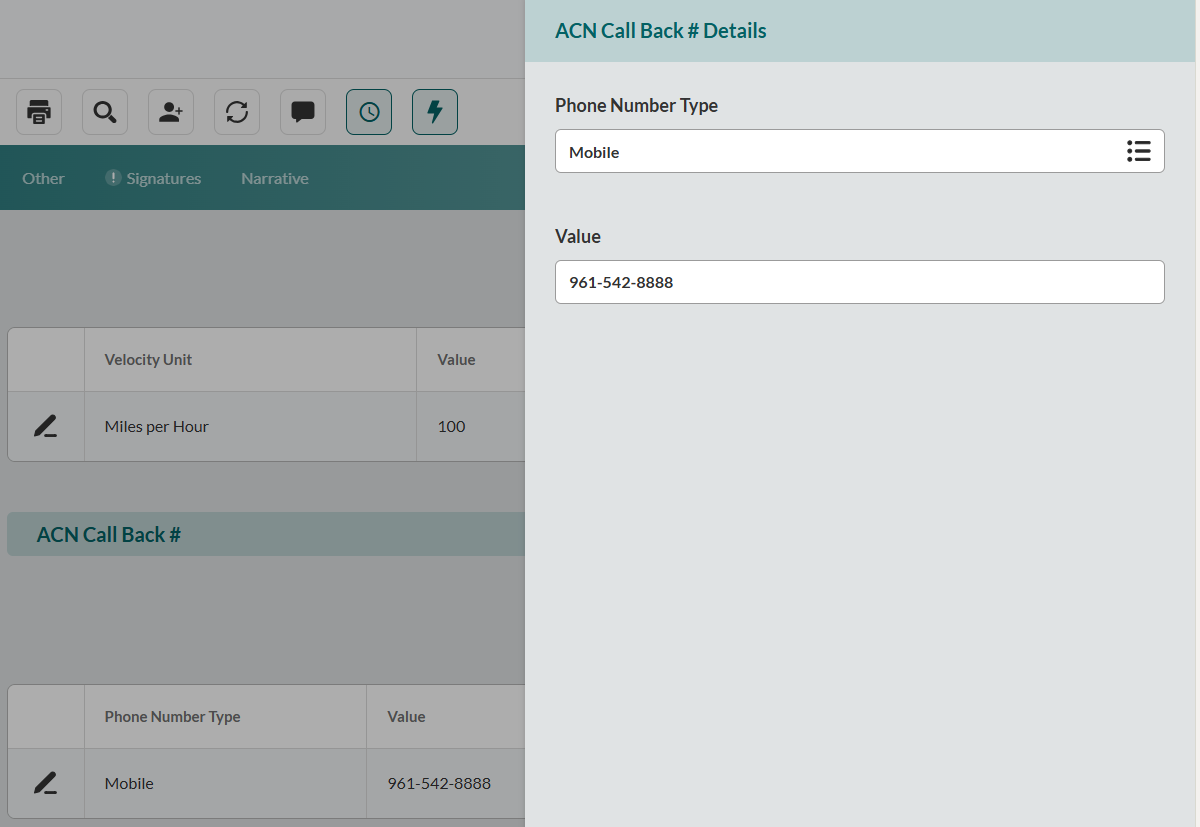Screen dimensions: 1200x827
Task: Open the list icon in Phone Number Type
Action: point(1138,152)
